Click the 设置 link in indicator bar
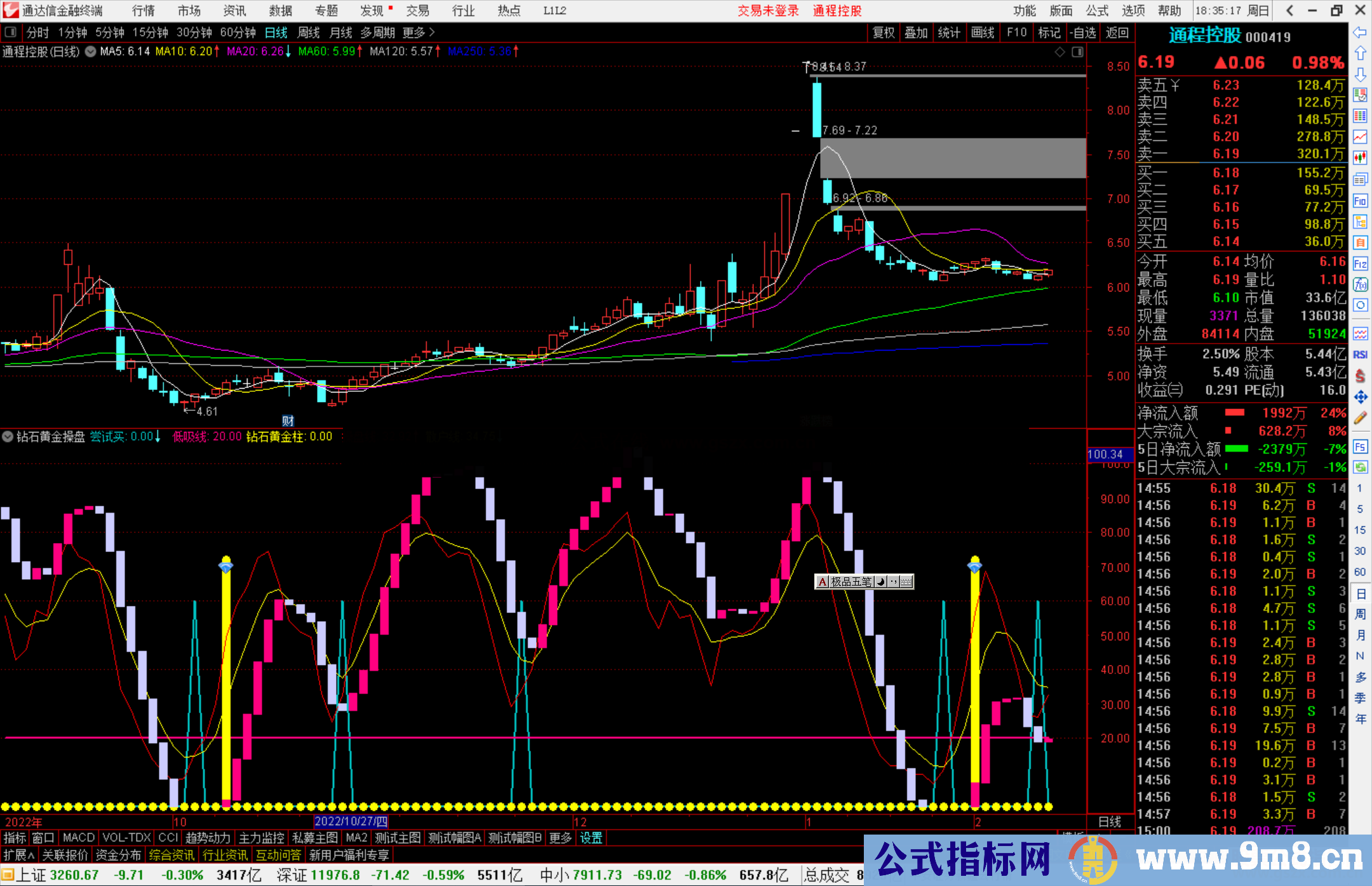The width and height of the screenshot is (1372, 886). coord(591,838)
